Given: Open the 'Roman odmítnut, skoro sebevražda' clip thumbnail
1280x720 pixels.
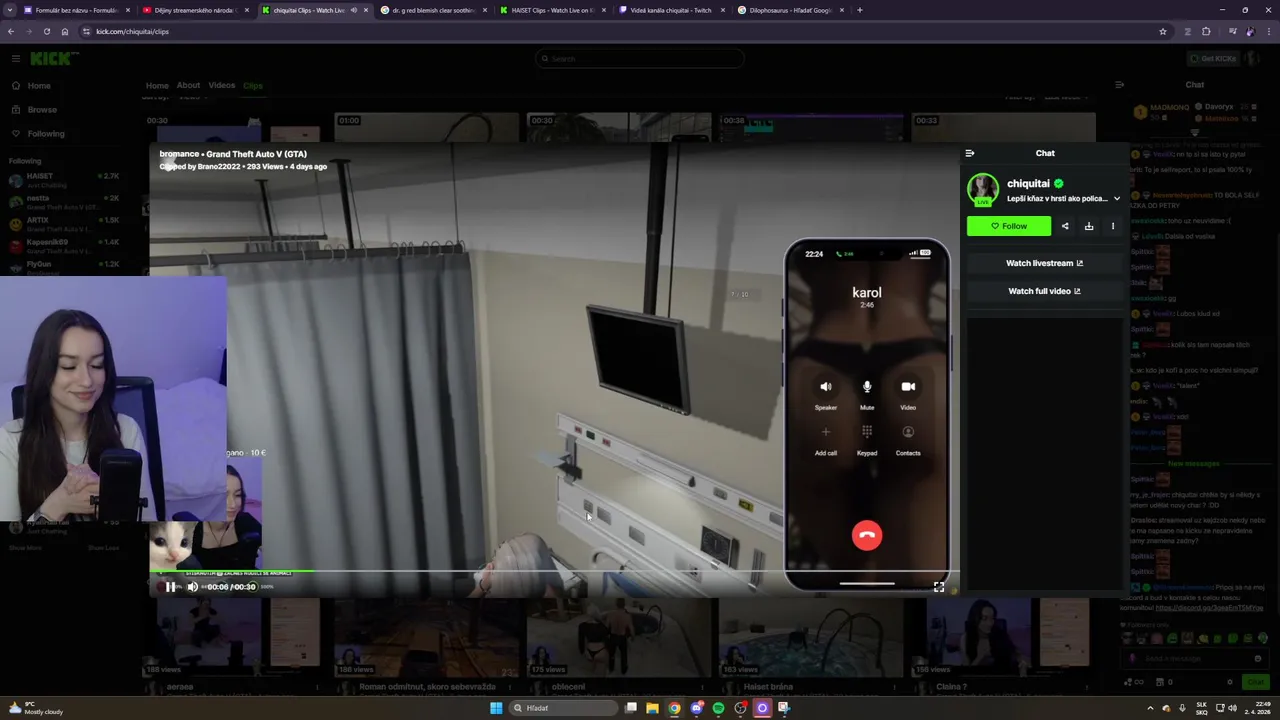Looking at the screenshot, I should pos(428,637).
